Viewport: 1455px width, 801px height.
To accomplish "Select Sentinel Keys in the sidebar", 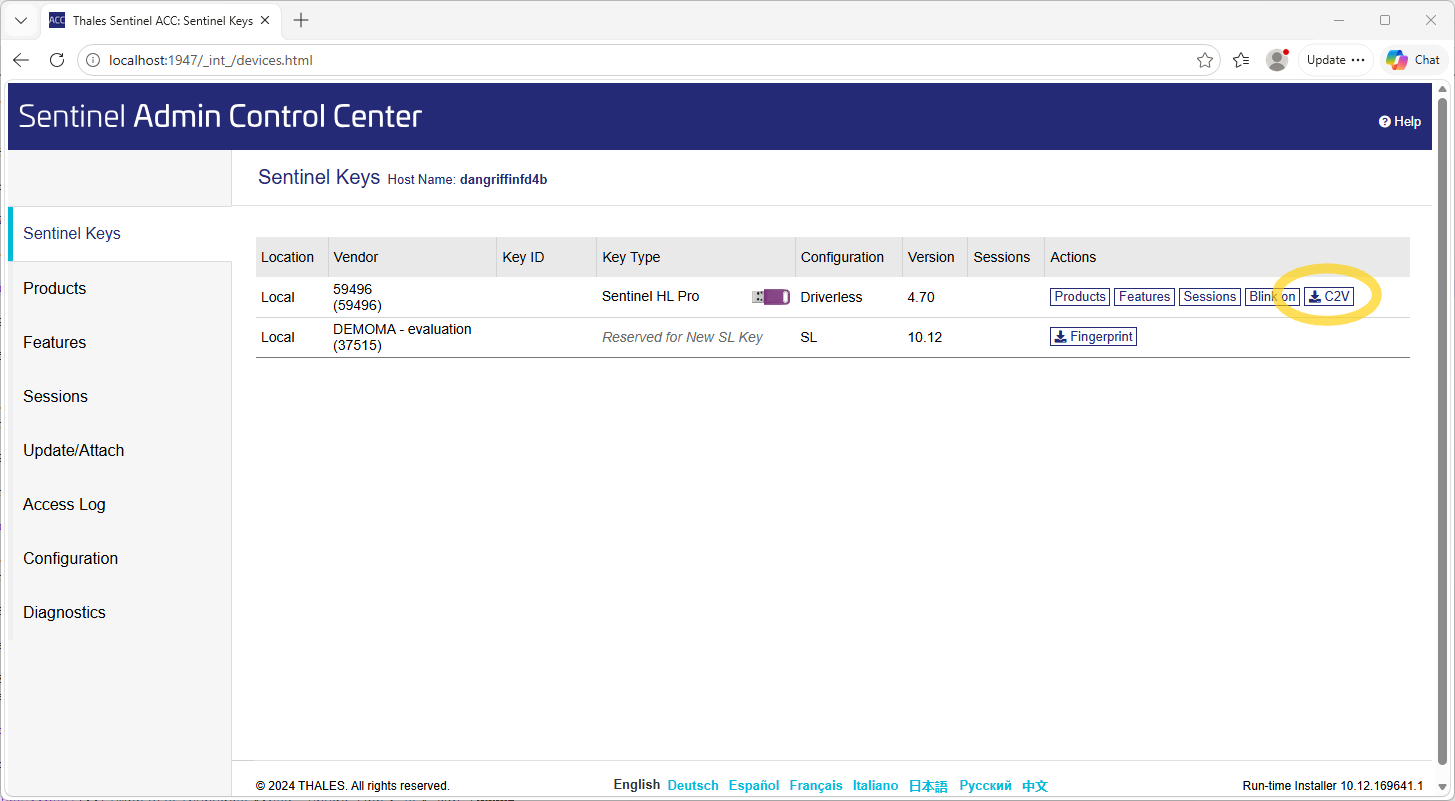I will coord(120,234).
